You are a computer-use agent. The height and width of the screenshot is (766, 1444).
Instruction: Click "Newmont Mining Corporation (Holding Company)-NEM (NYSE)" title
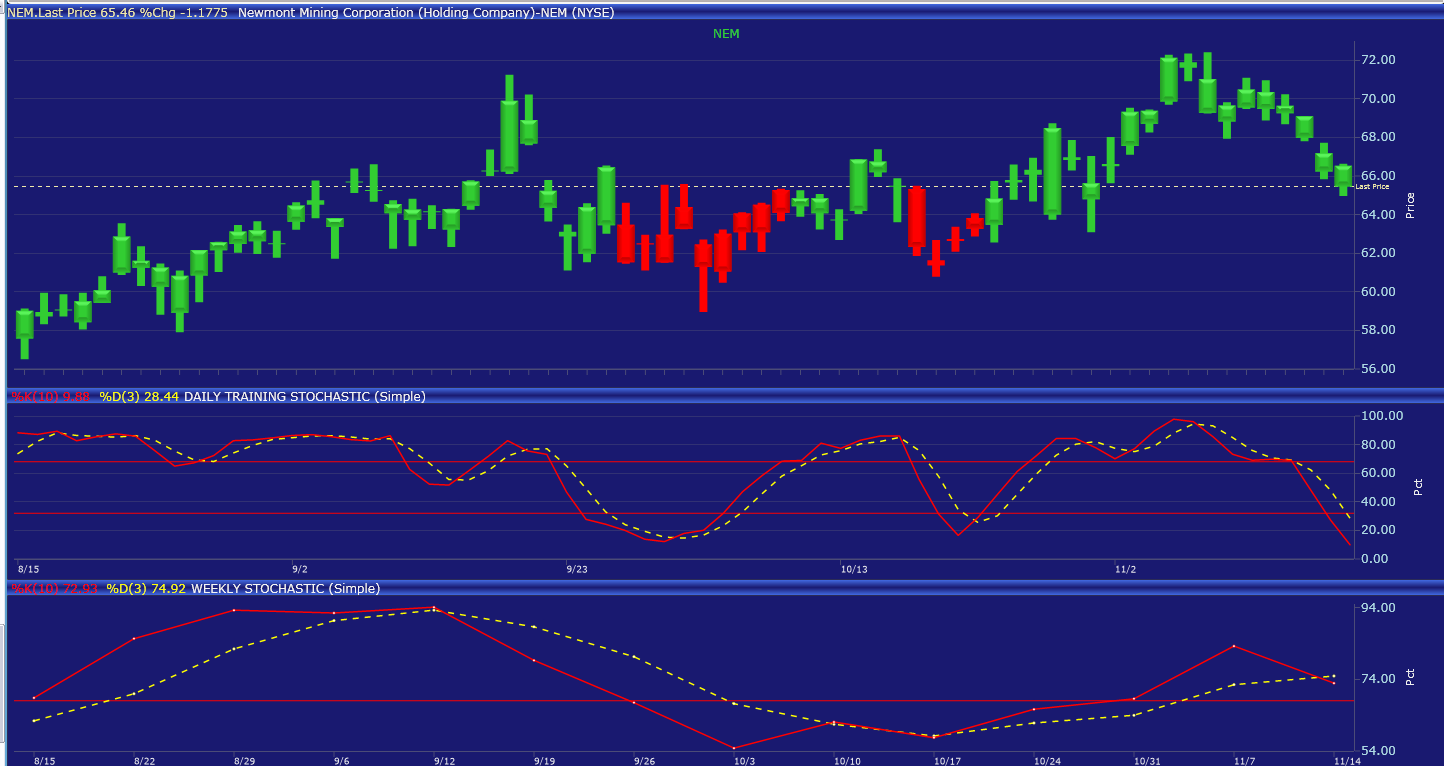[426, 13]
